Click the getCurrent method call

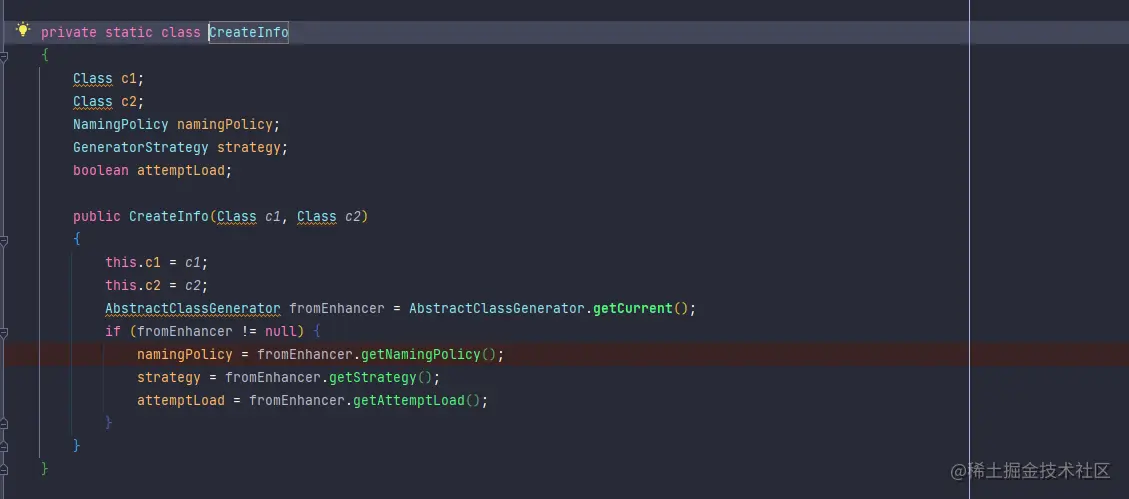[632, 309]
